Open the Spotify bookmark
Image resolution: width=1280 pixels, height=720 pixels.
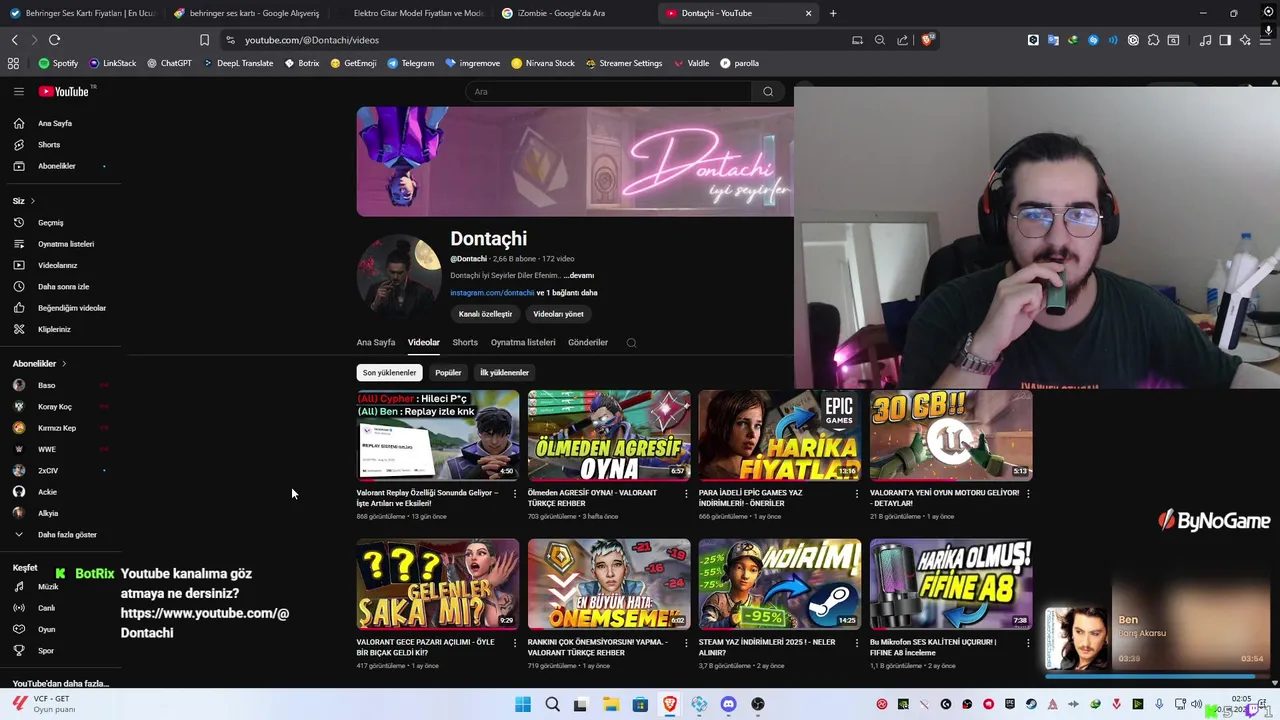58,63
